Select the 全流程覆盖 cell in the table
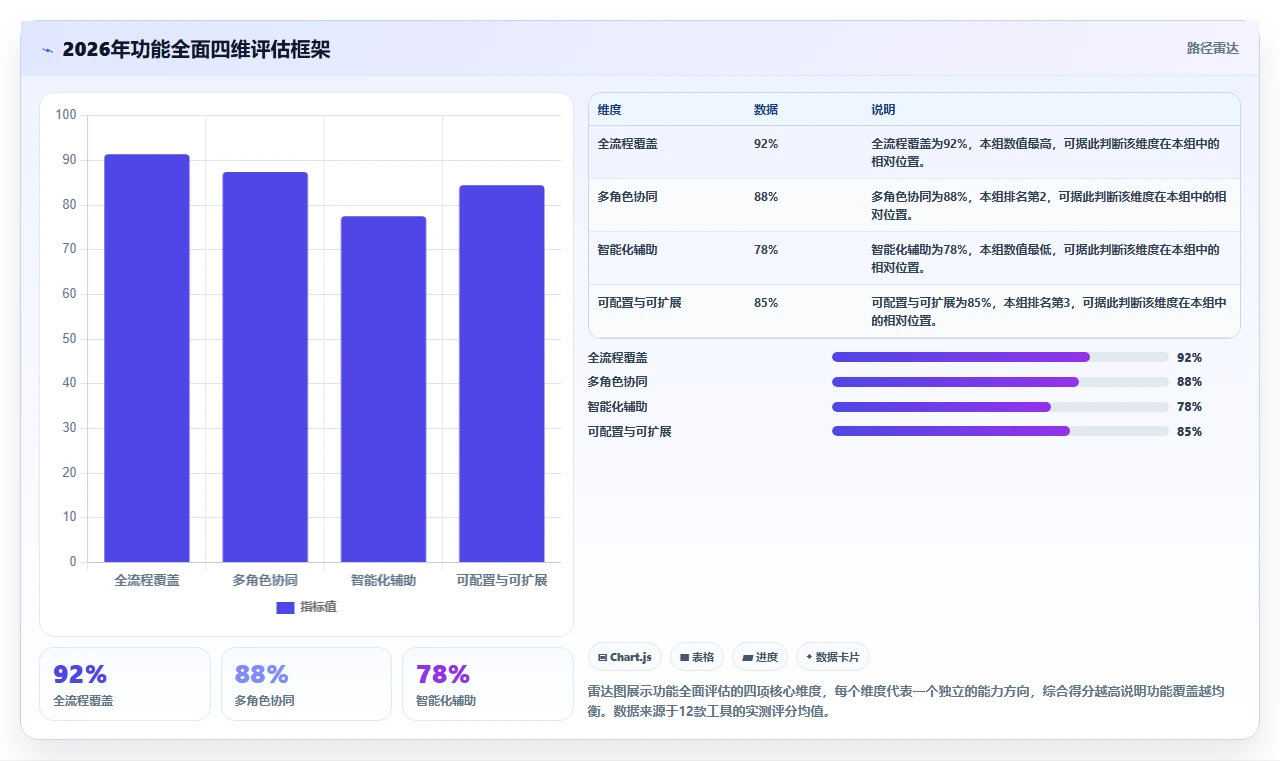This screenshot has width=1280, height=761. [x=628, y=144]
